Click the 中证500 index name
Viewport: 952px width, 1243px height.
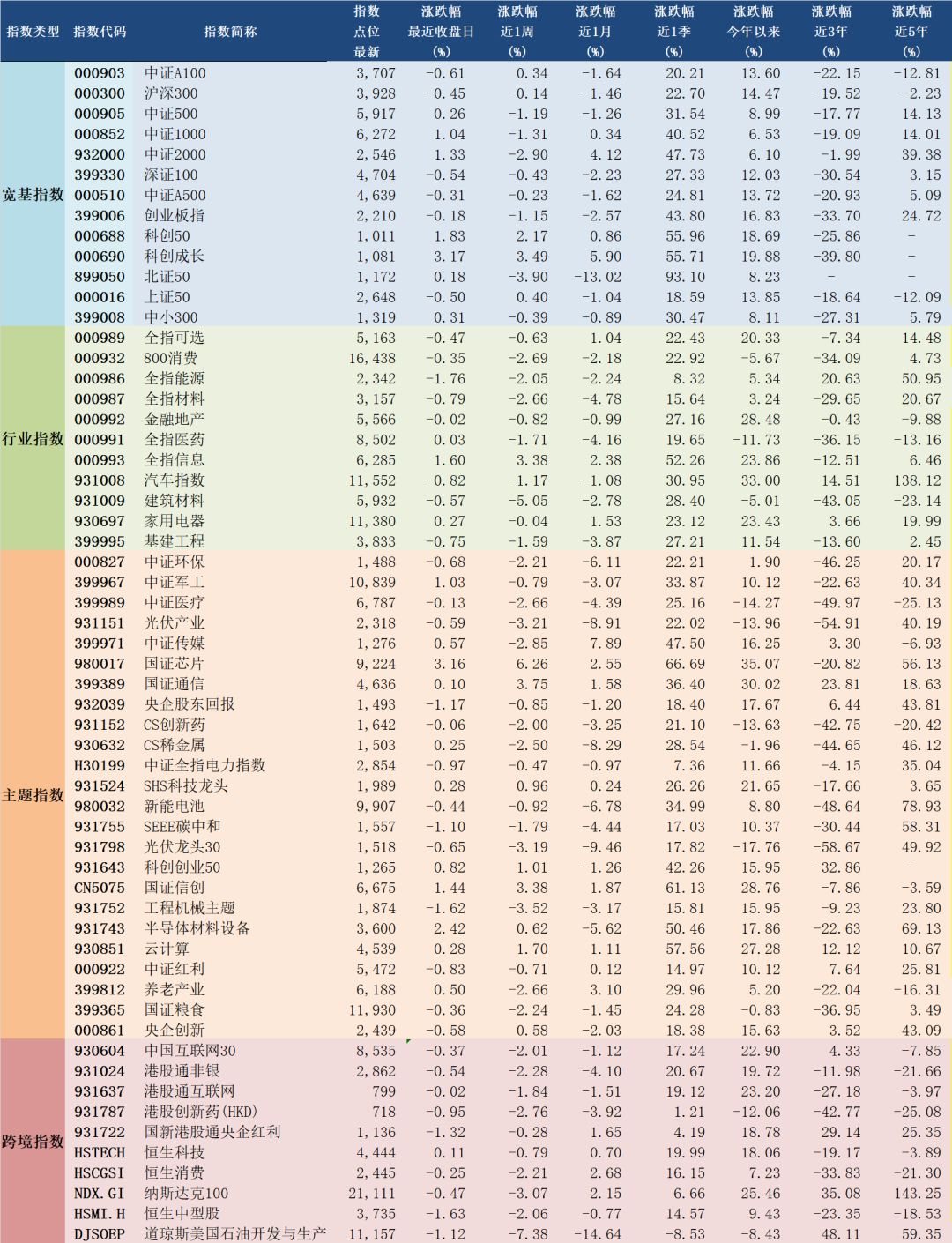[x=171, y=114]
